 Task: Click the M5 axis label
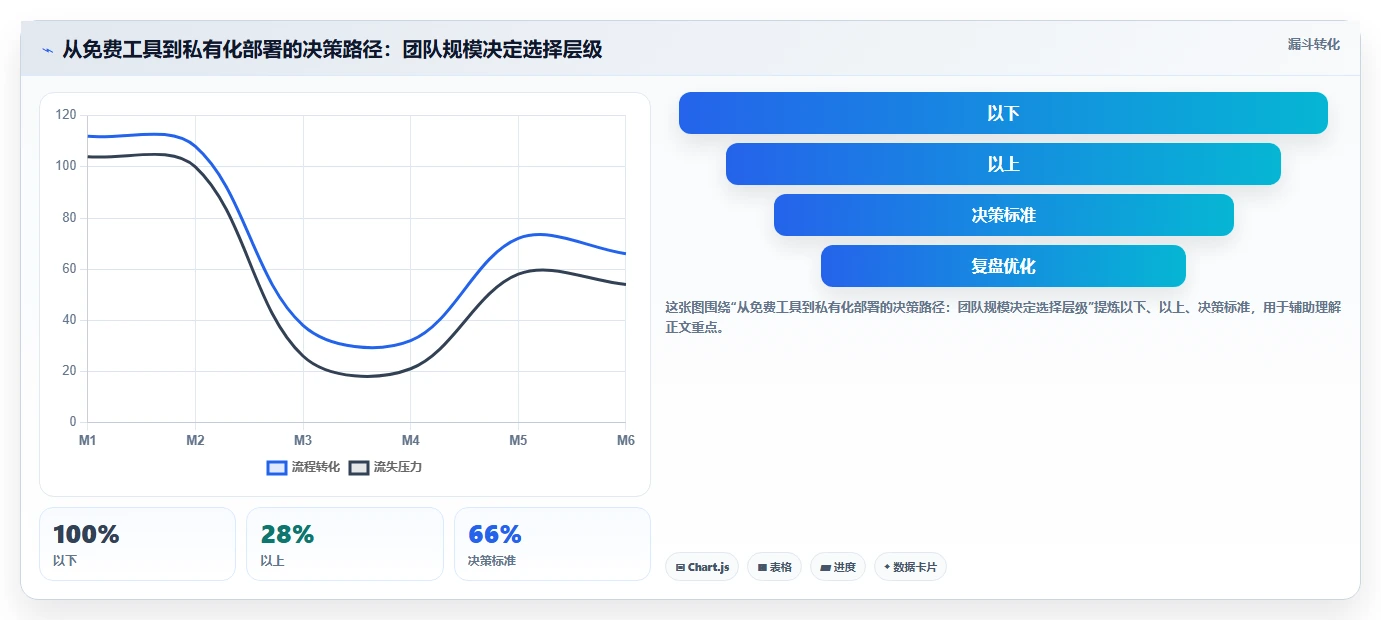[x=518, y=441]
